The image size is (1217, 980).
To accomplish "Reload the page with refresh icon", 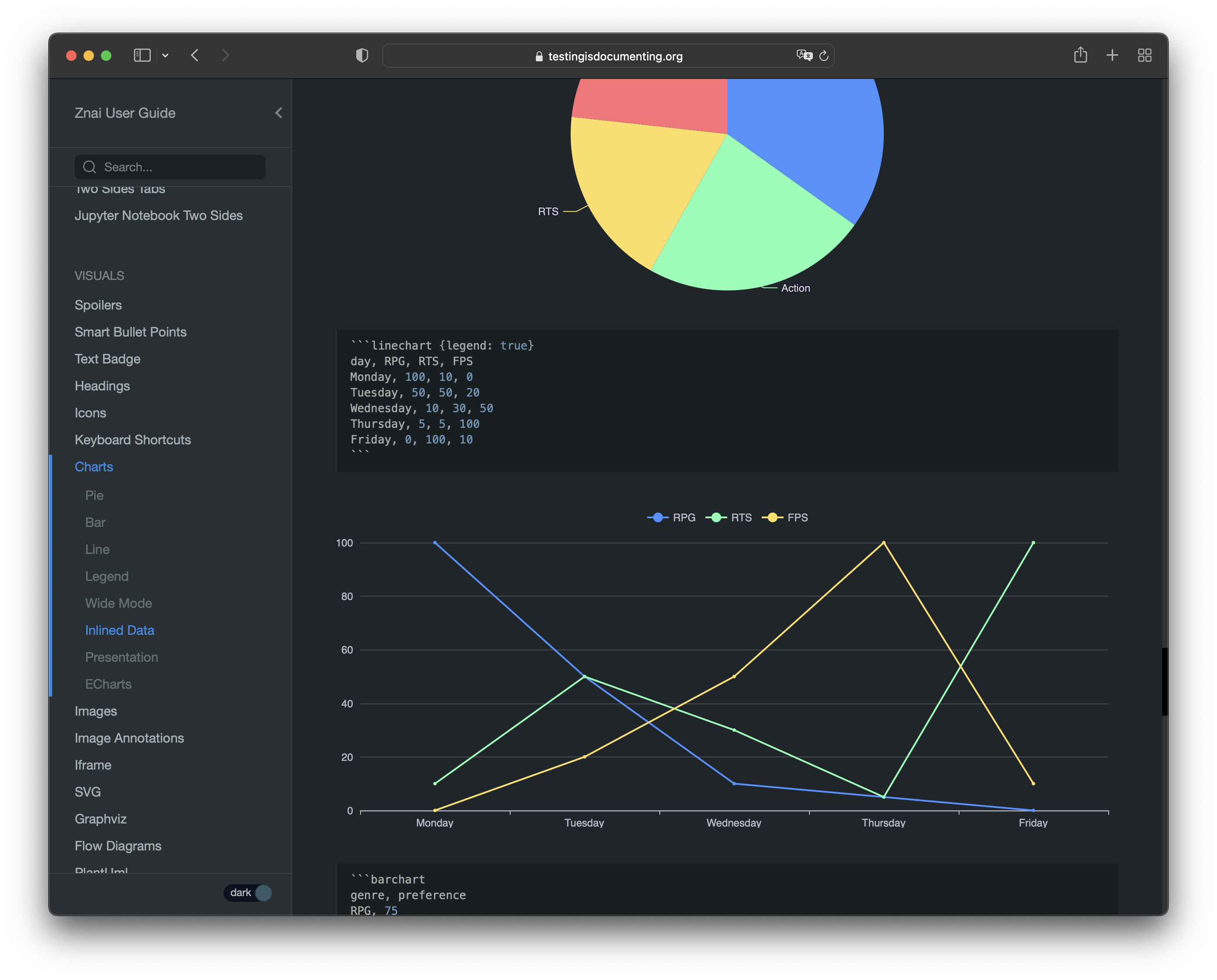I will [x=824, y=55].
